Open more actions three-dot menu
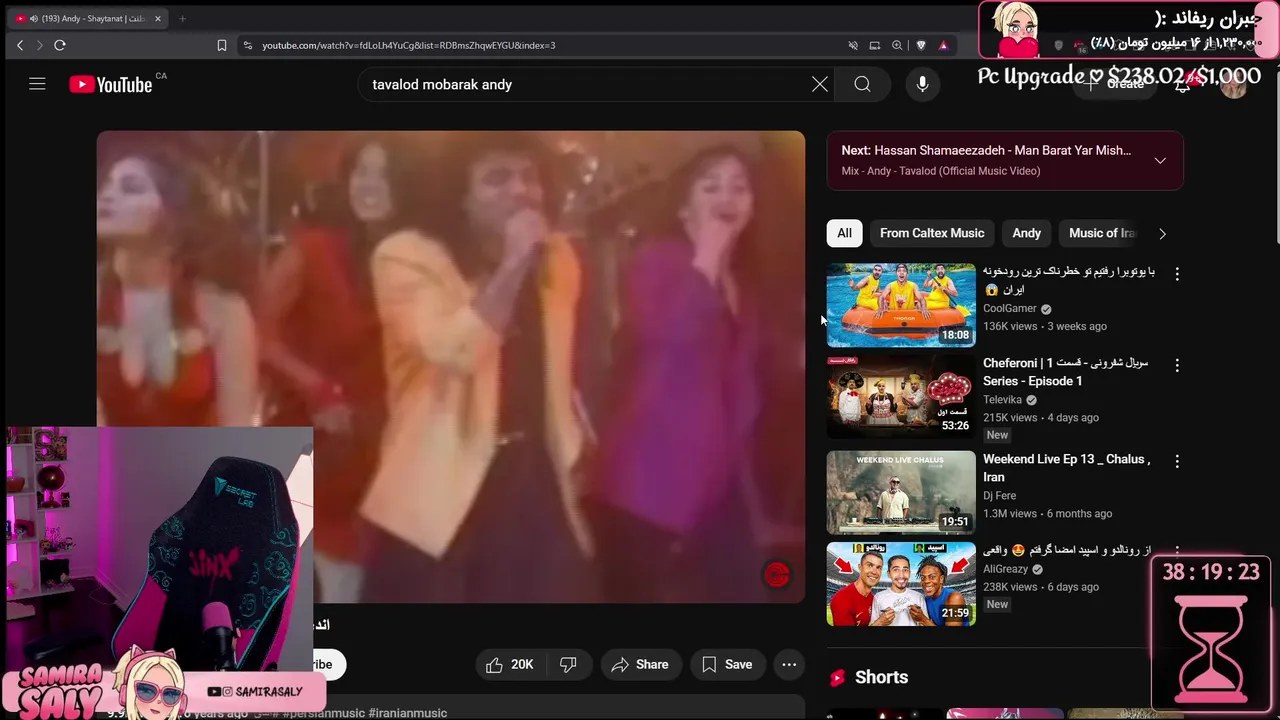Viewport: 1280px width, 720px height. (789, 664)
